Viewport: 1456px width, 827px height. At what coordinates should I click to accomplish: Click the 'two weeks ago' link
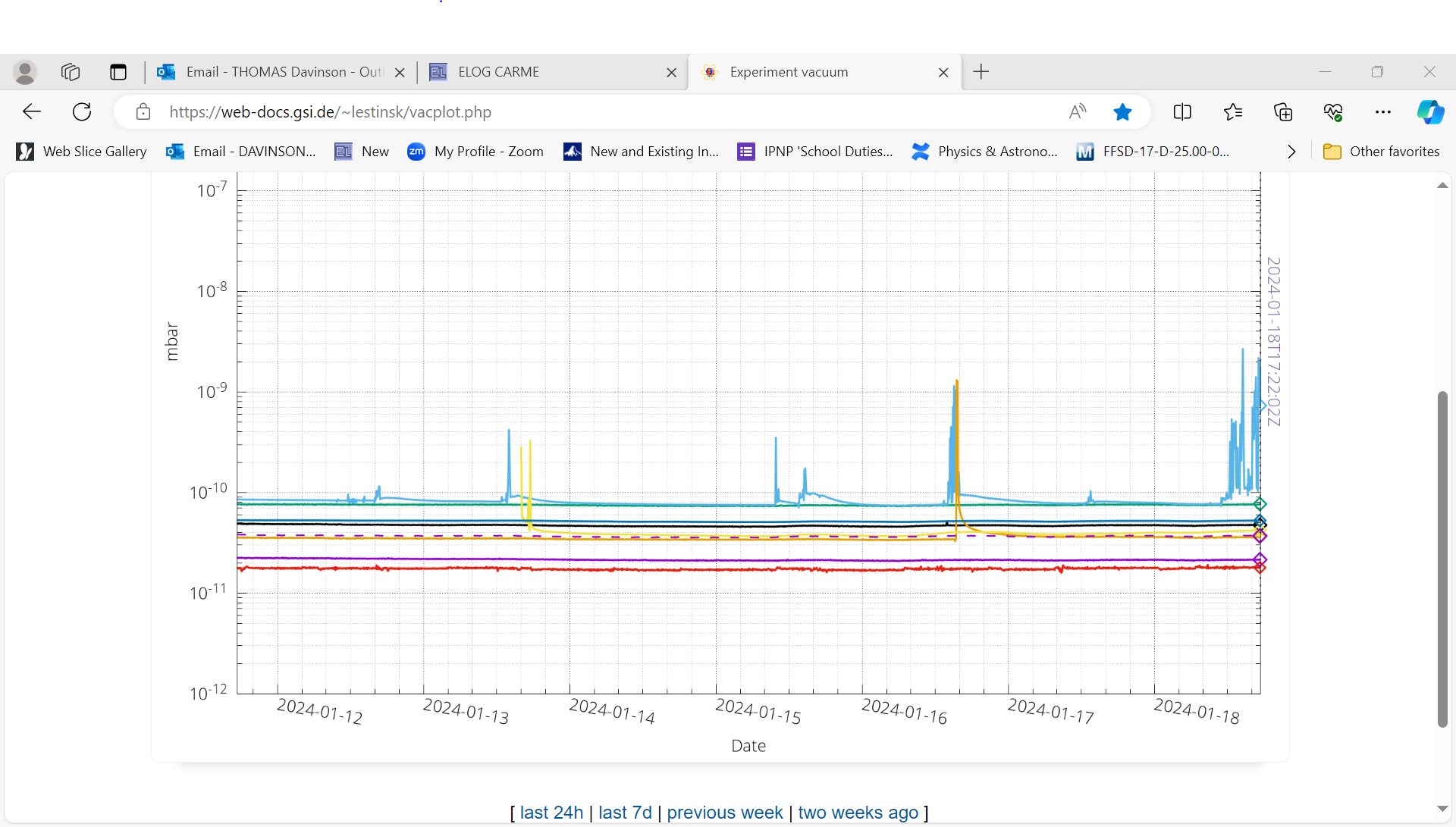pos(858,813)
